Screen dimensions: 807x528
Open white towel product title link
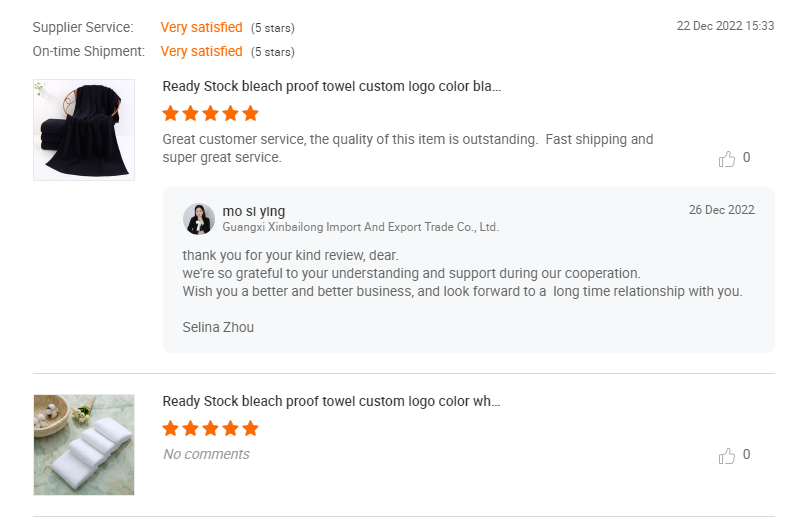[x=331, y=402]
